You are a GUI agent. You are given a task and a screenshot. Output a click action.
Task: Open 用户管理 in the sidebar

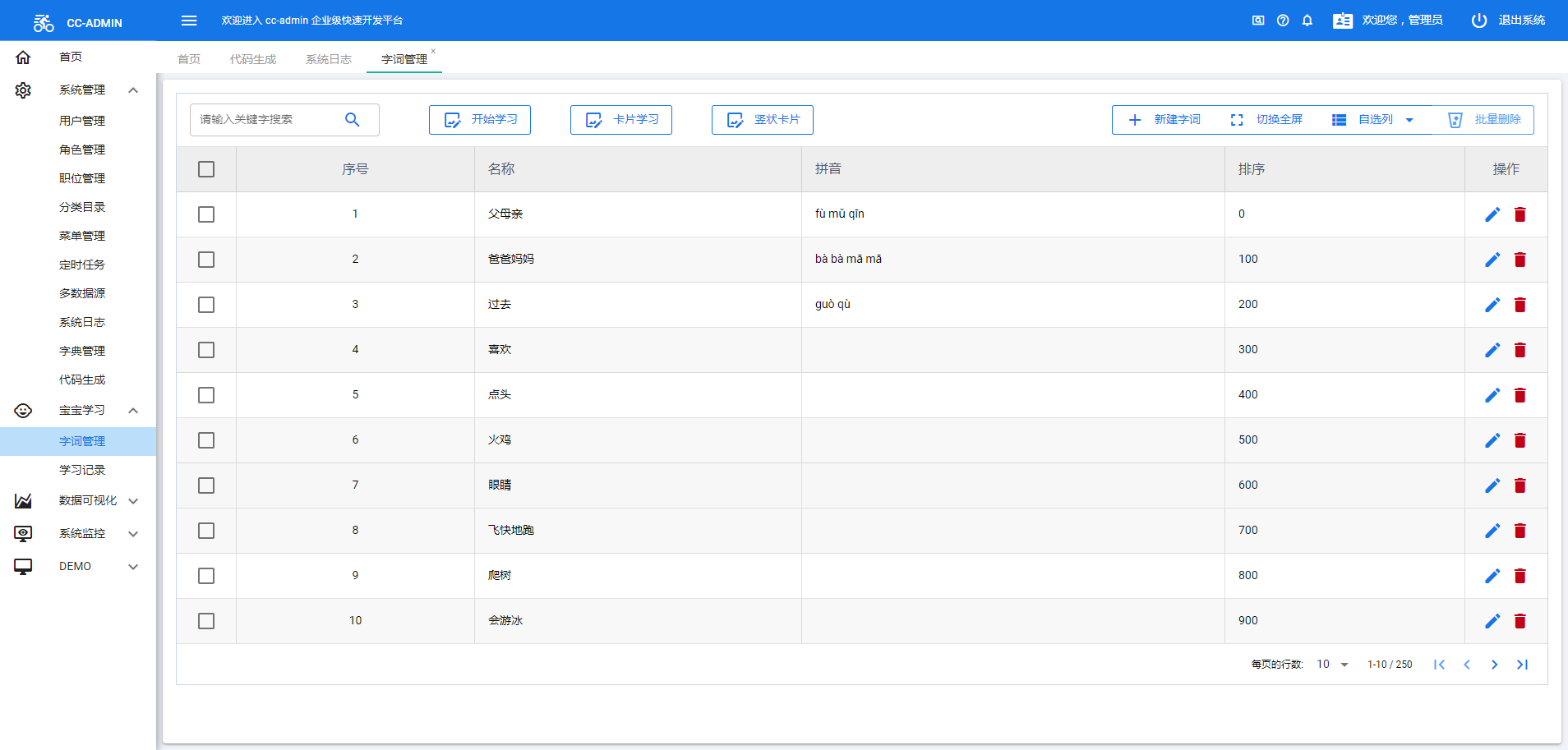click(x=82, y=121)
